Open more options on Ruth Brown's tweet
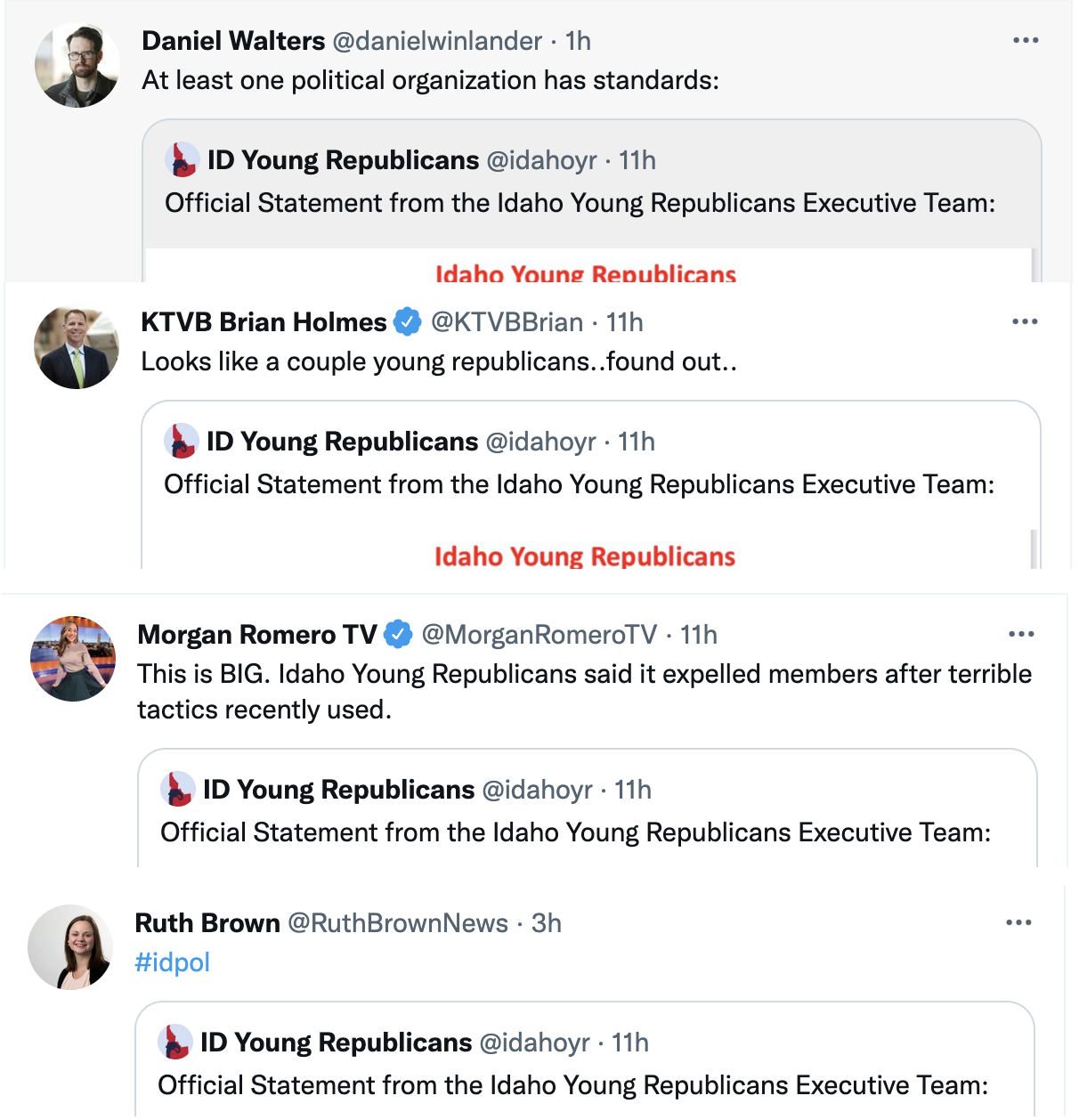1079x1120 pixels. [x=1018, y=922]
